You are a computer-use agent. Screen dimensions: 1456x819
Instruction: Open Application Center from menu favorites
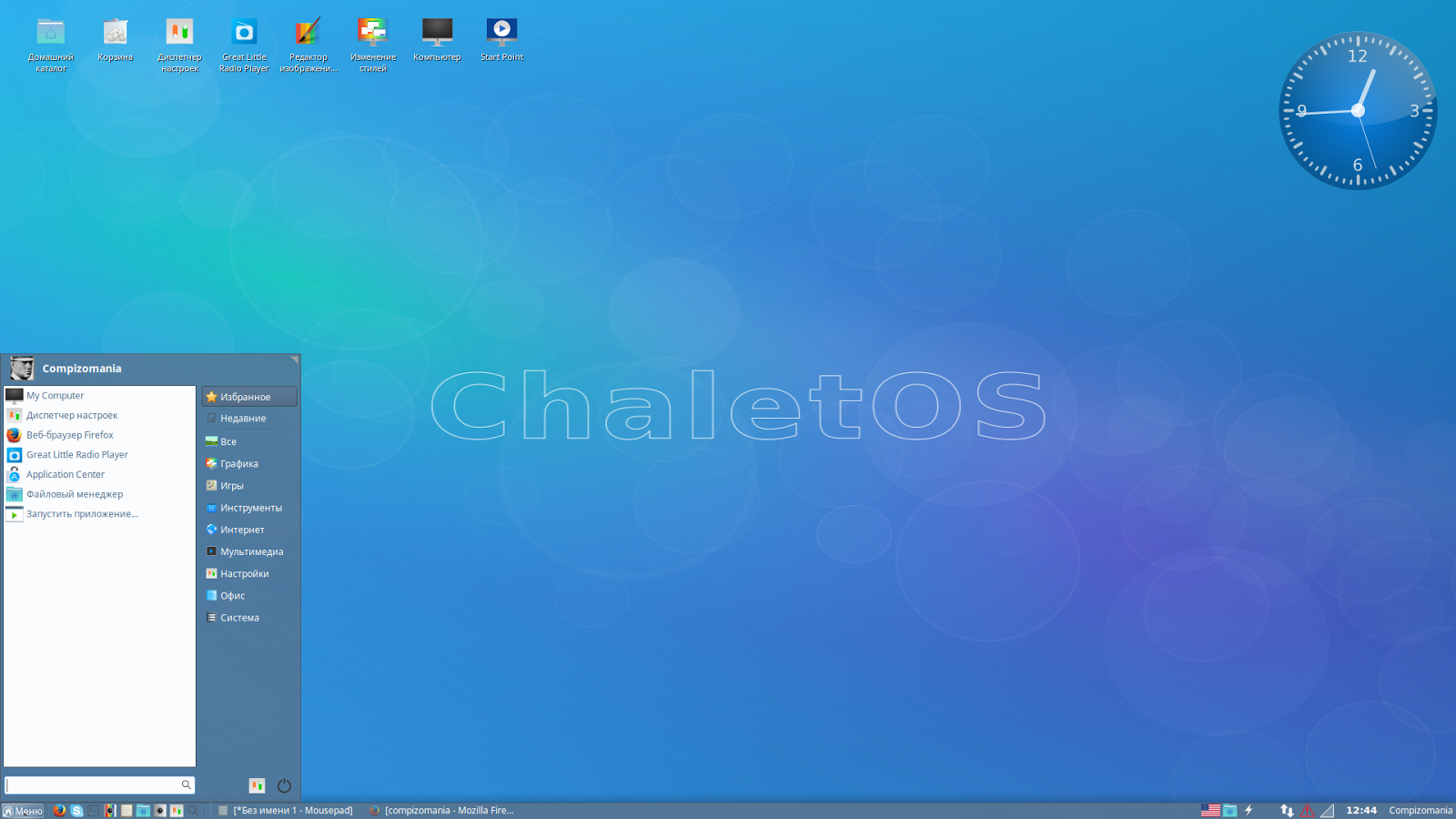[x=100, y=474]
